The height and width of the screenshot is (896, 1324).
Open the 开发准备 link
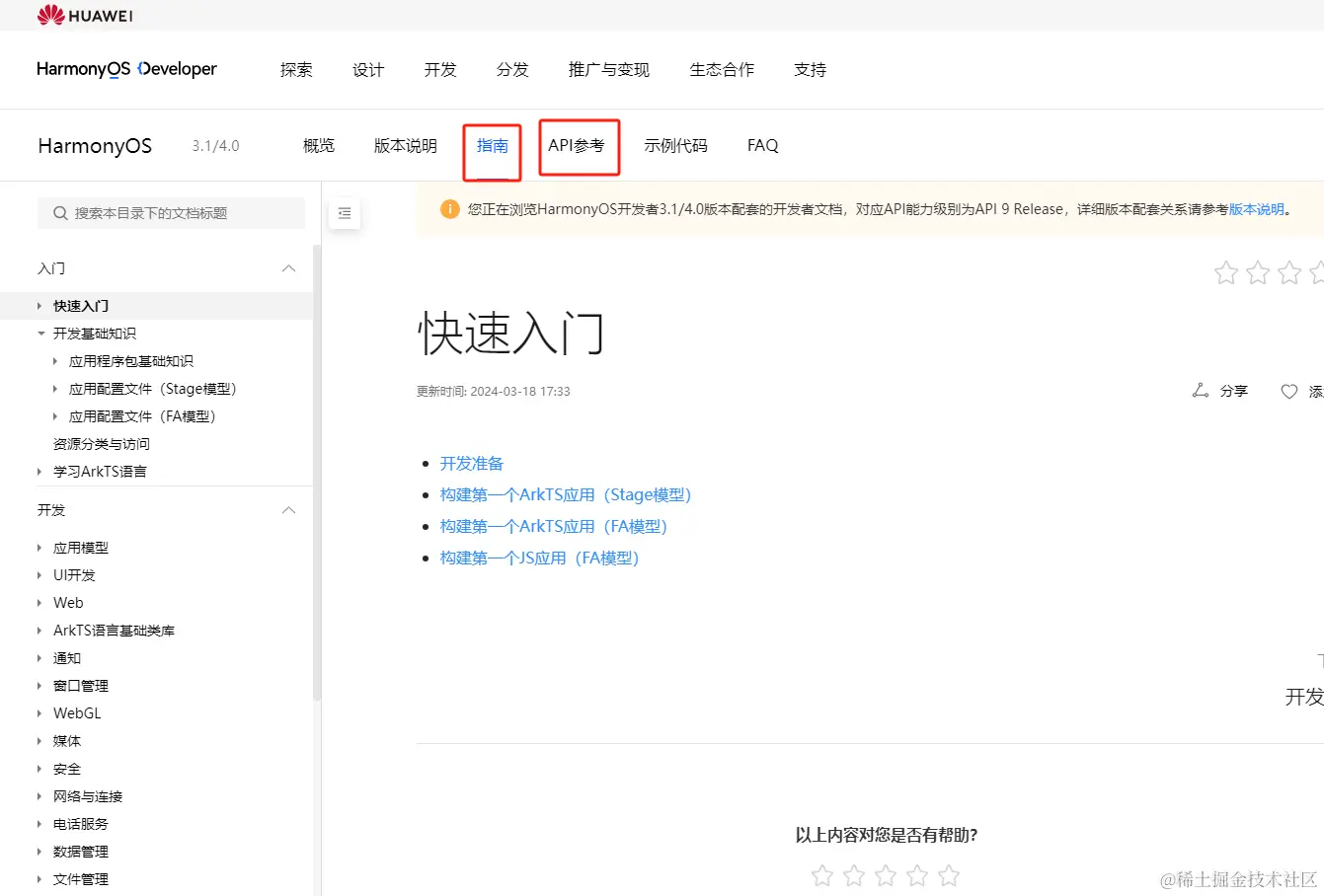tap(472, 463)
